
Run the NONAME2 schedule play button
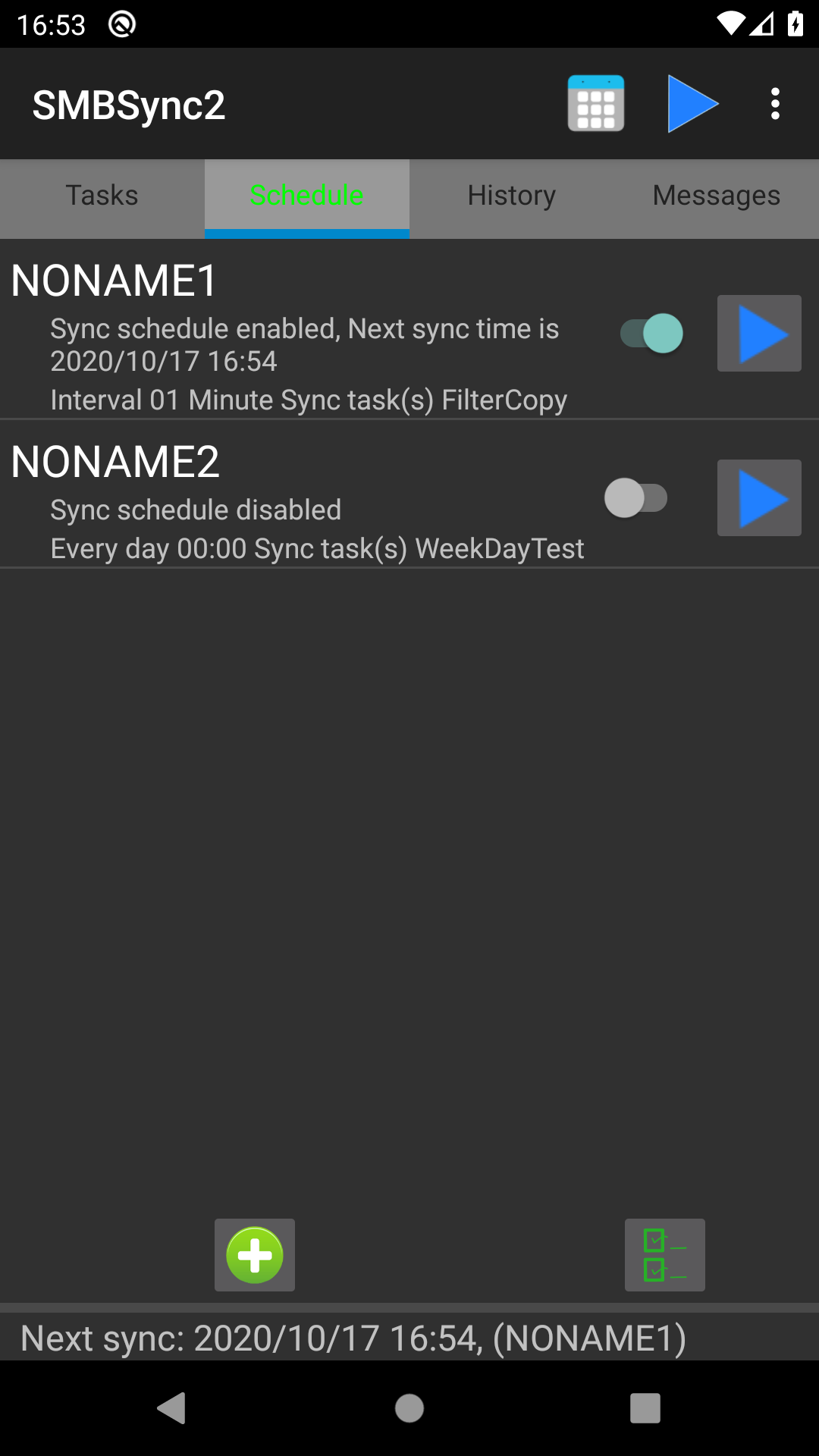tap(759, 498)
